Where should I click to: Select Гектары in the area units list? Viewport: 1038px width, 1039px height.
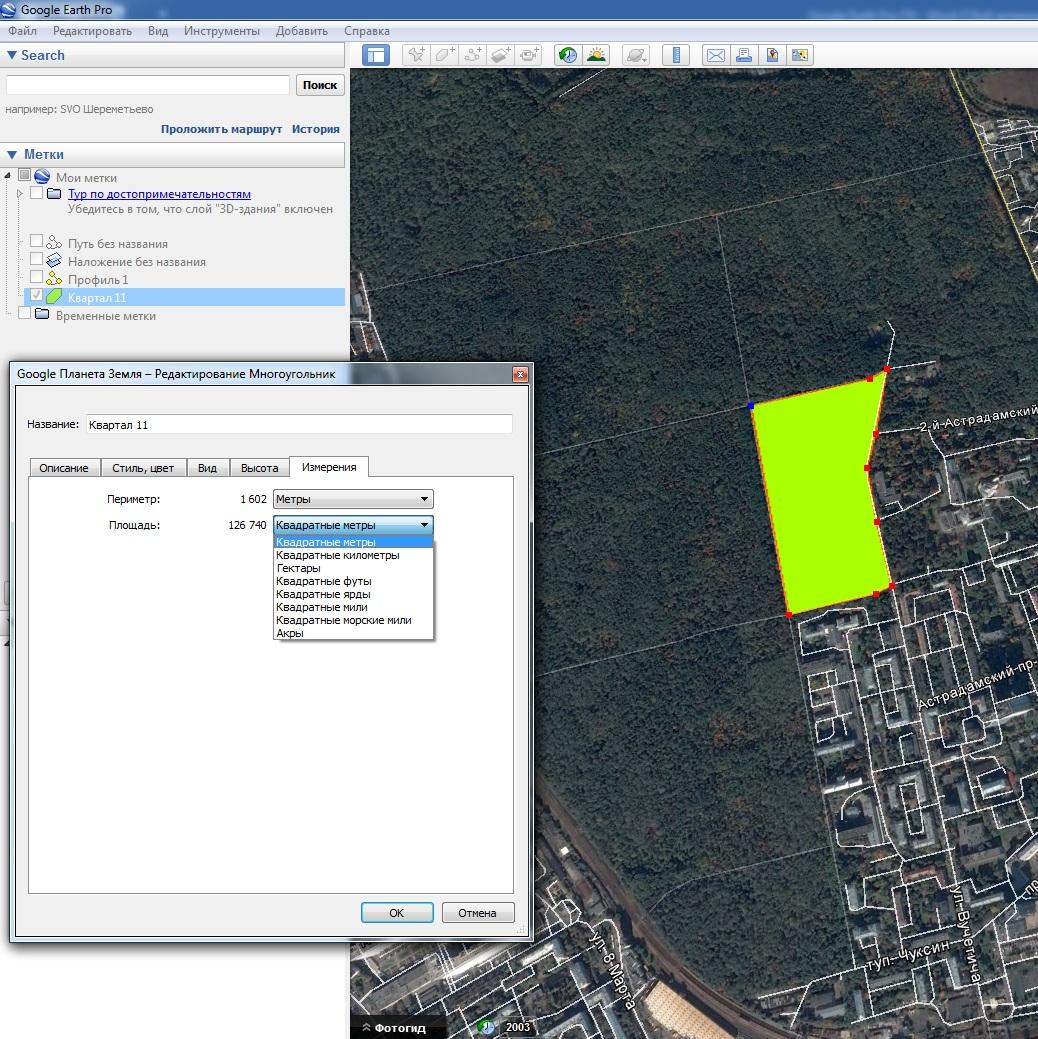[x=299, y=568]
